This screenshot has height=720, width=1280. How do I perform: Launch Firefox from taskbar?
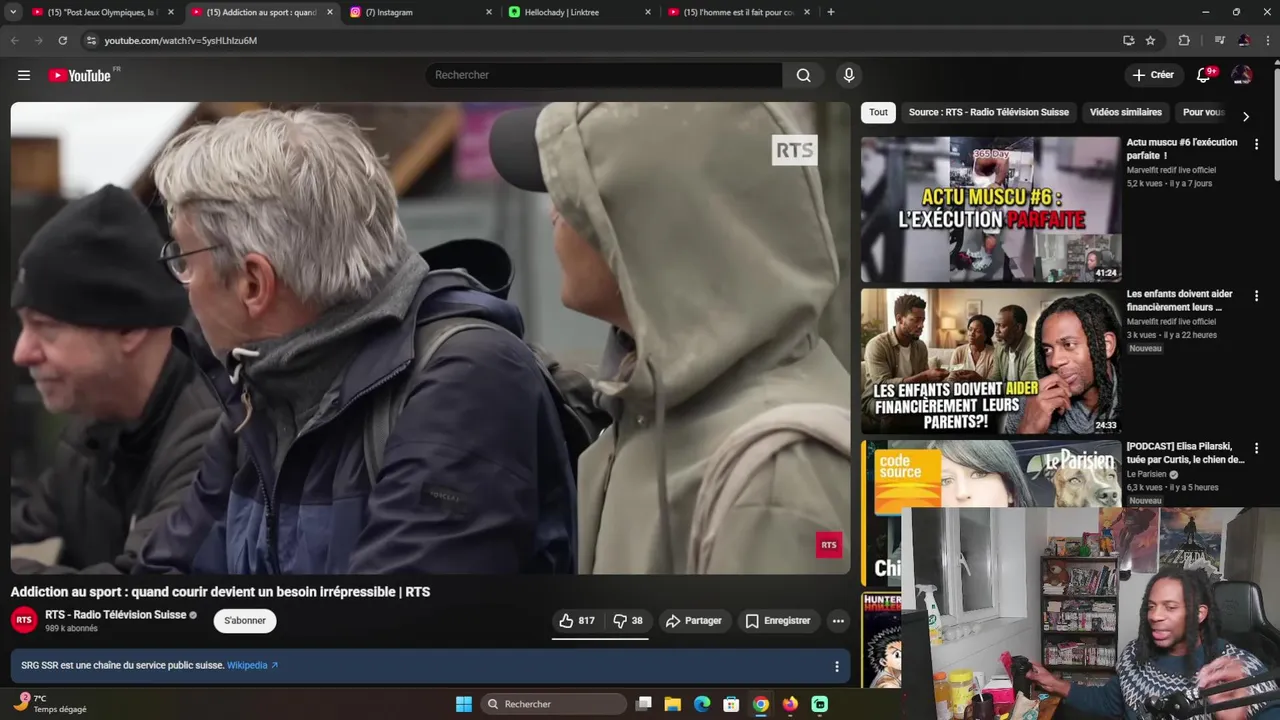click(x=790, y=704)
